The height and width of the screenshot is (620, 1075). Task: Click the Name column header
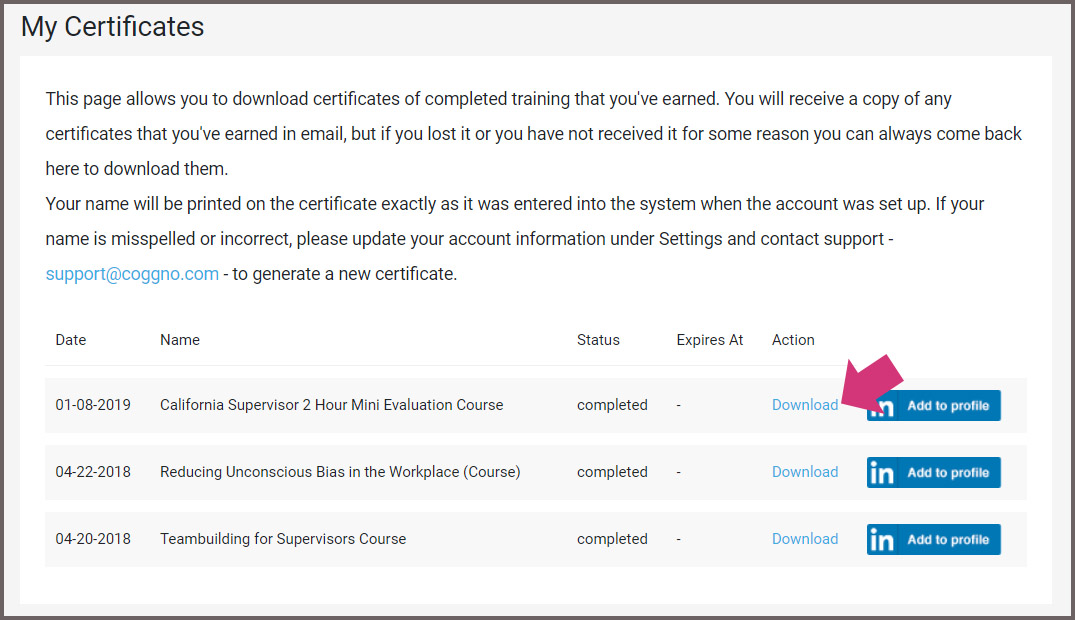(180, 340)
